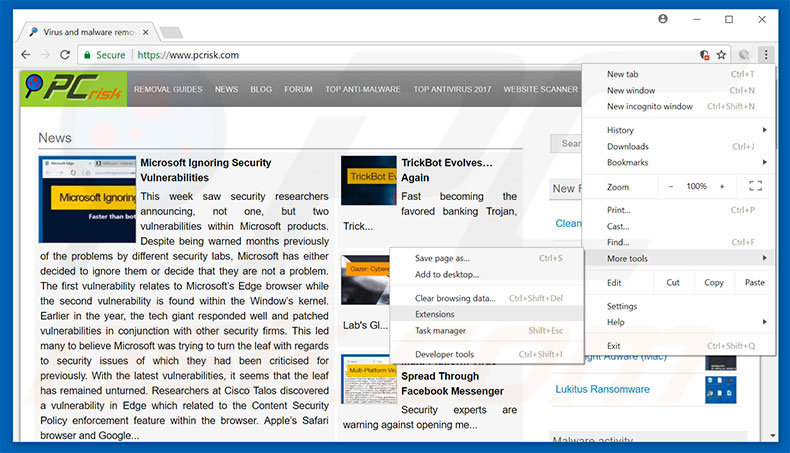Choose New window in the menu
Image resolution: width=790 pixels, height=453 pixels.
[x=679, y=90]
